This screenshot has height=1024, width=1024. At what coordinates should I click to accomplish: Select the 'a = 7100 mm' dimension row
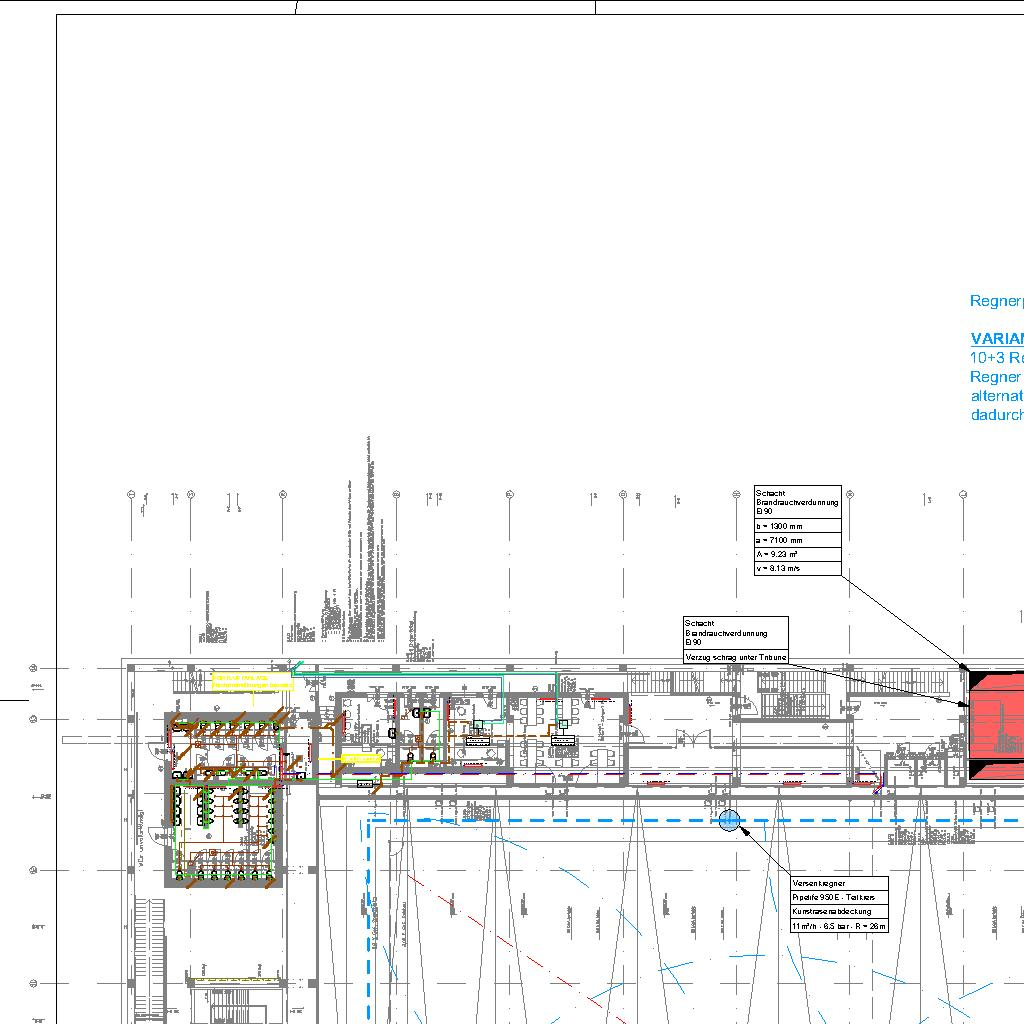797,540
